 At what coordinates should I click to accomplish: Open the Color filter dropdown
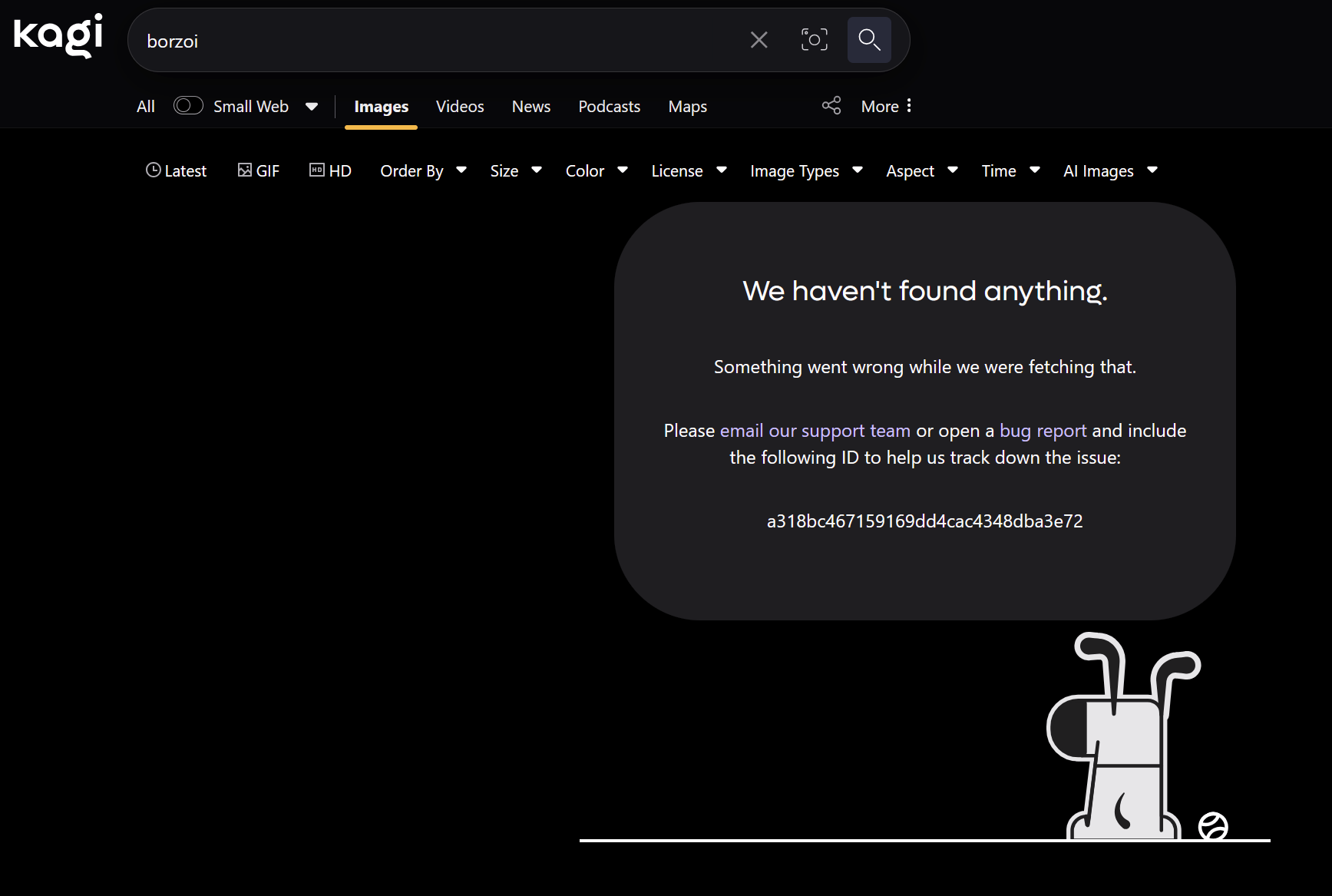pos(597,170)
